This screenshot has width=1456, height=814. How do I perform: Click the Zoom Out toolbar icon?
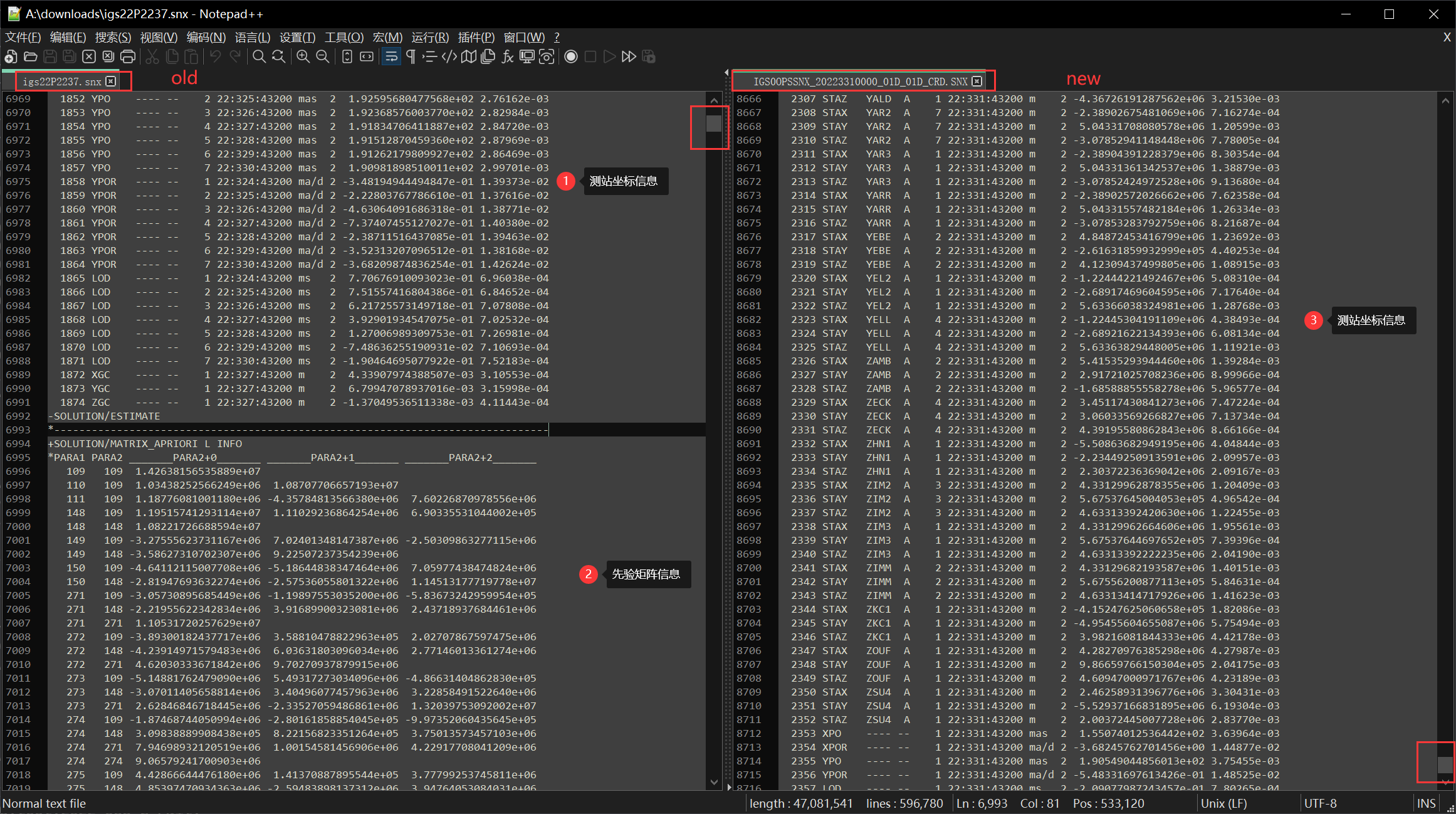tap(323, 57)
